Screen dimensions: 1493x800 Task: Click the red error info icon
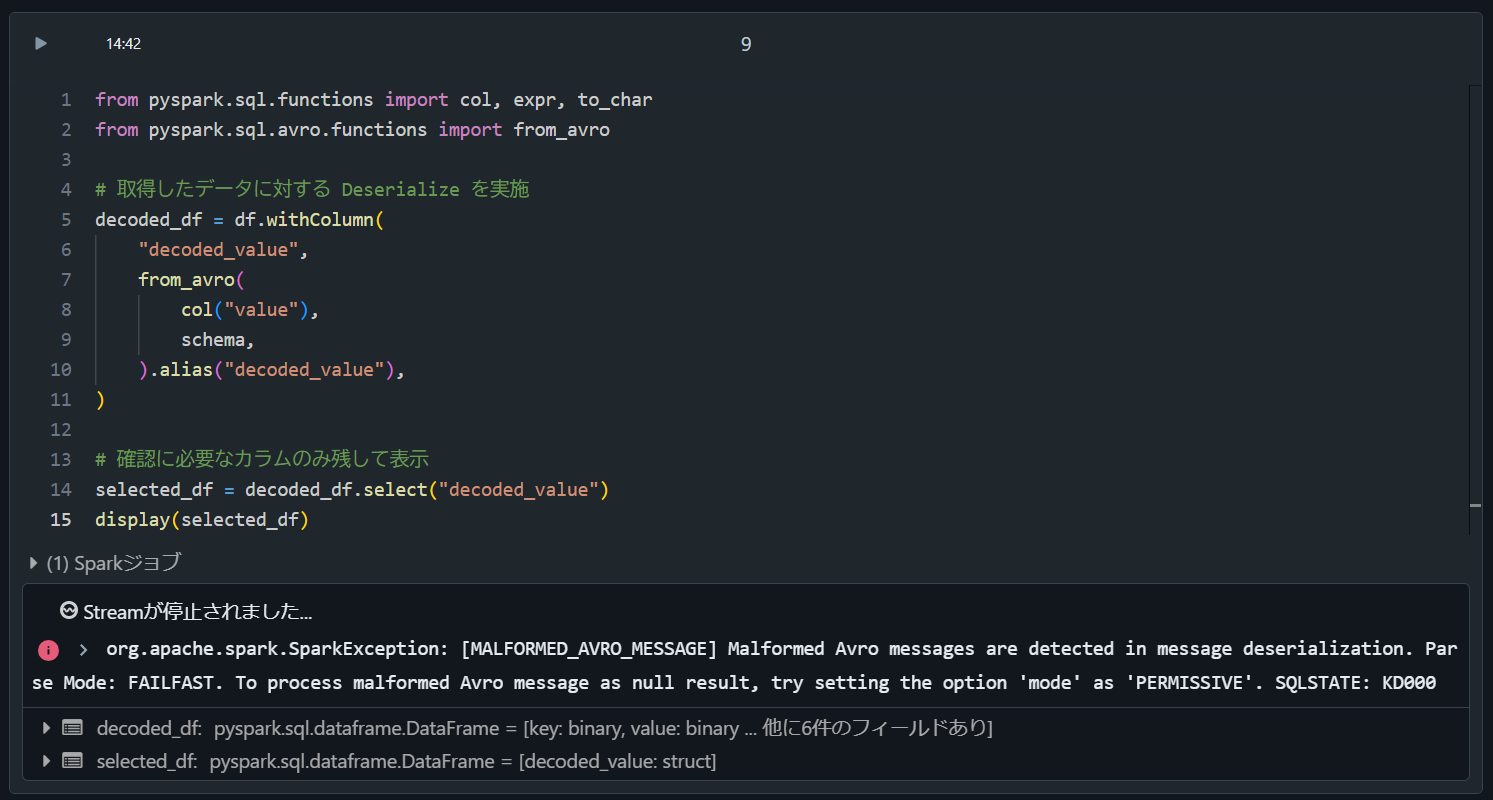click(48, 650)
